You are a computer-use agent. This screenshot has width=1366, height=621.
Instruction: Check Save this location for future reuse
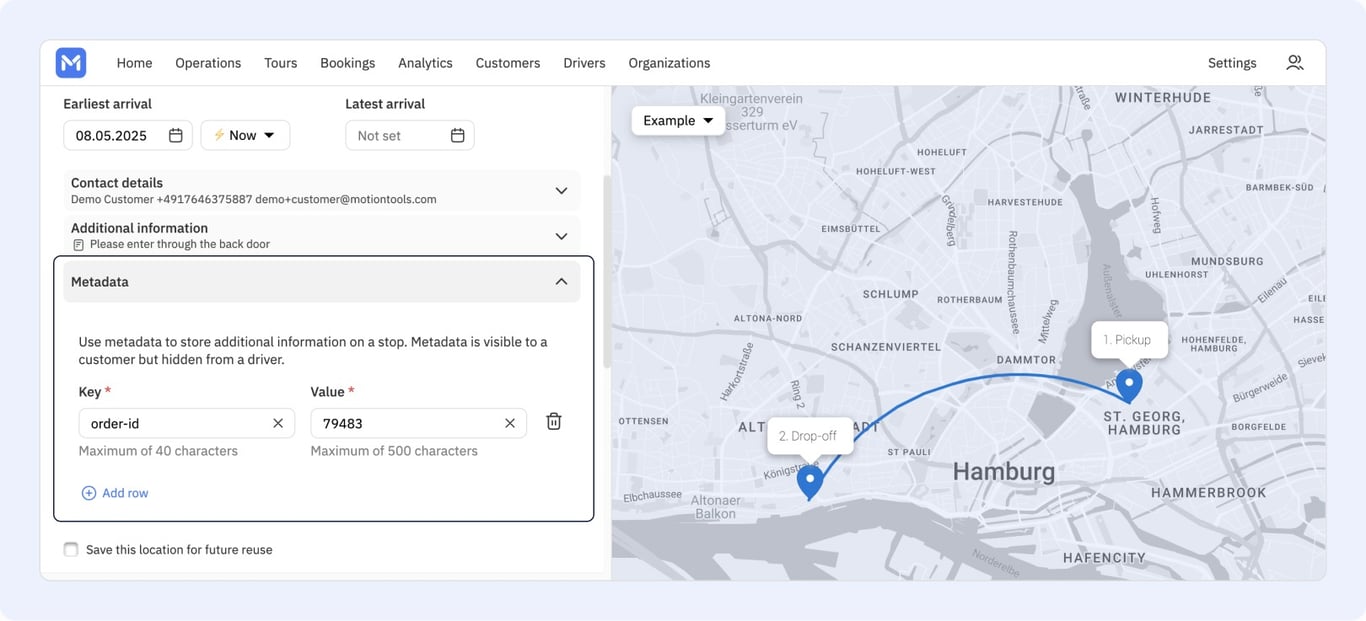[x=71, y=549]
